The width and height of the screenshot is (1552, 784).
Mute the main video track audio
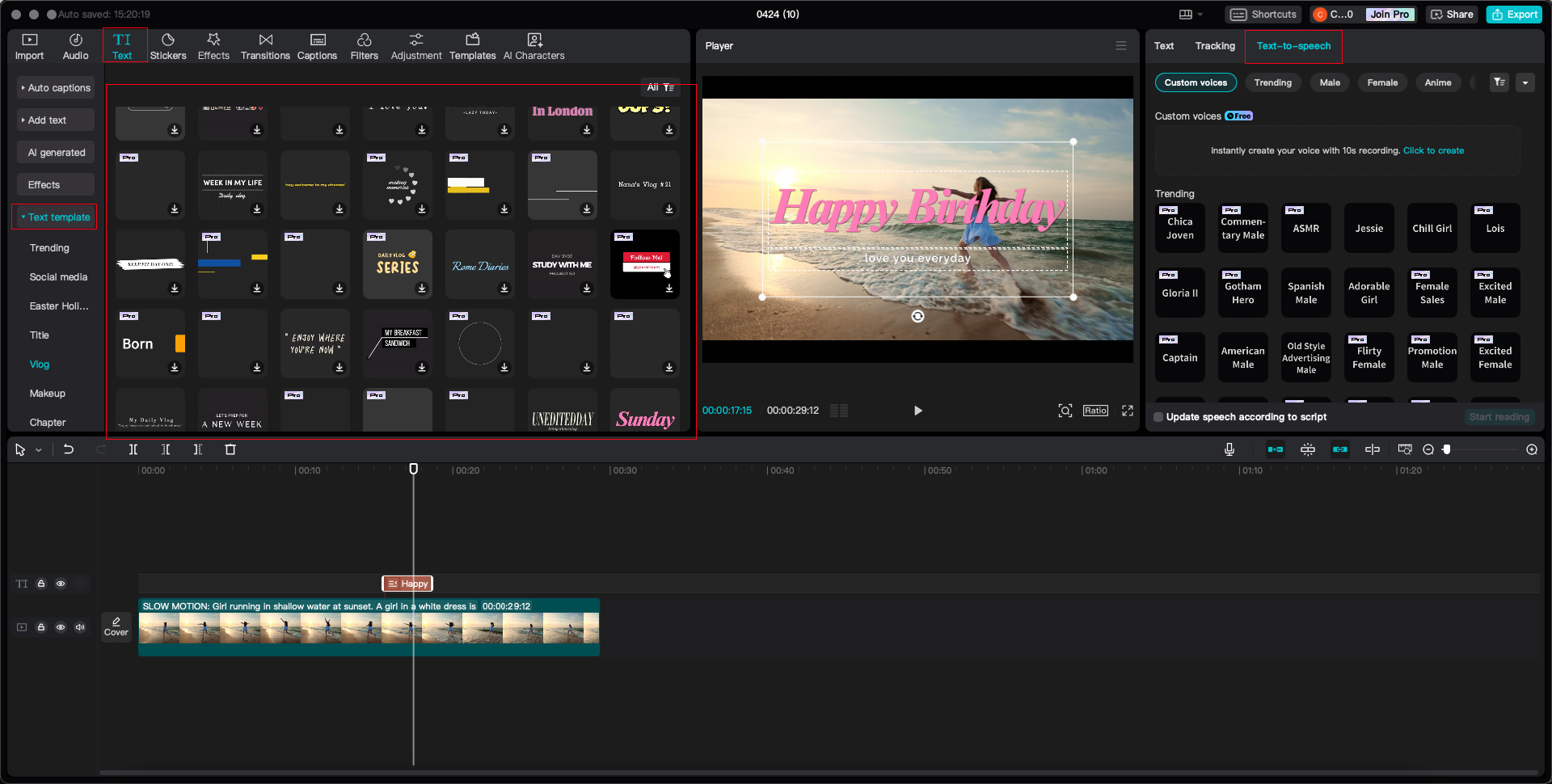(80, 627)
